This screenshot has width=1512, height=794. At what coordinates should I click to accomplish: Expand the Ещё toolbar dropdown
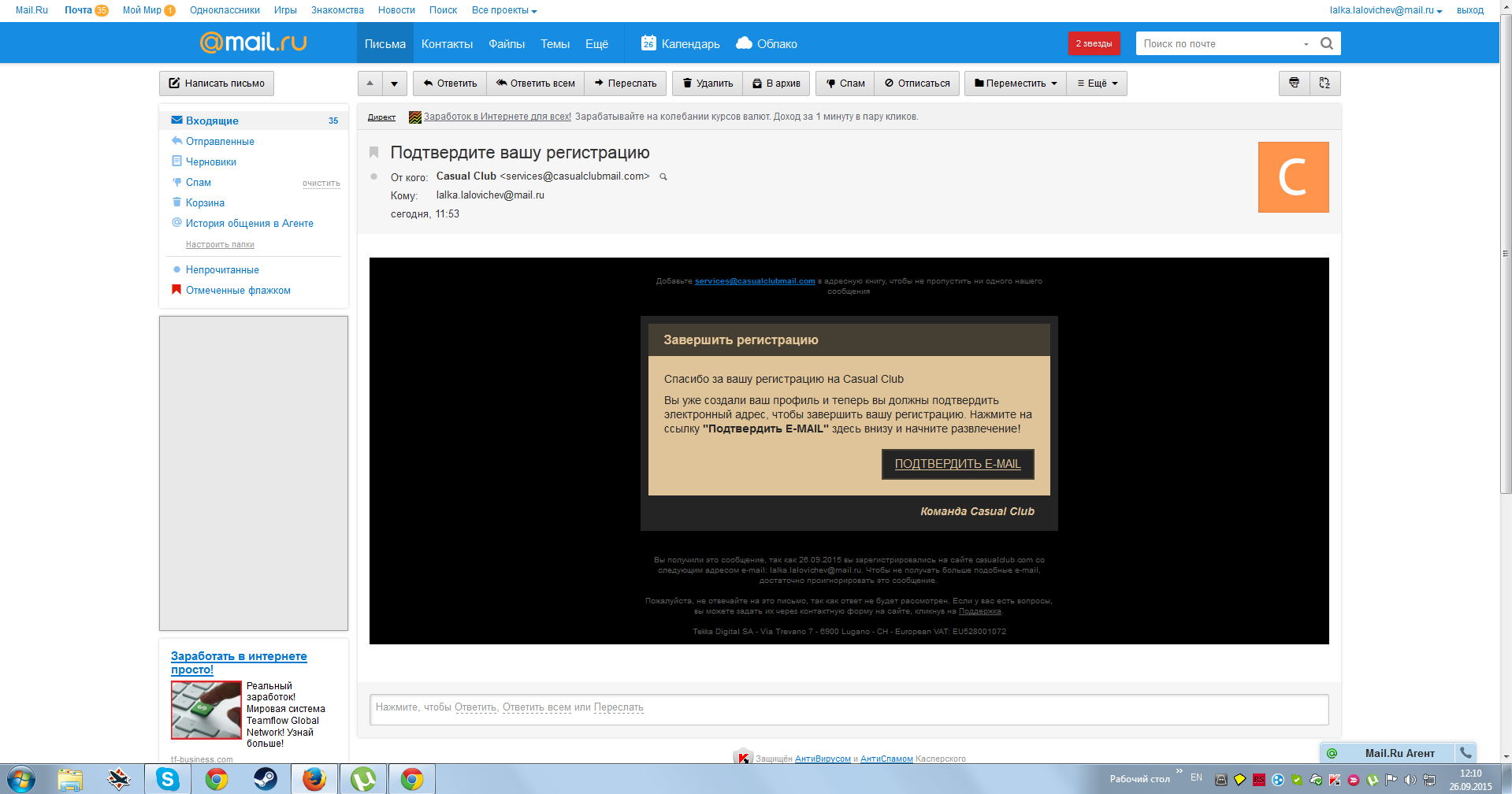pos(1097,83)
